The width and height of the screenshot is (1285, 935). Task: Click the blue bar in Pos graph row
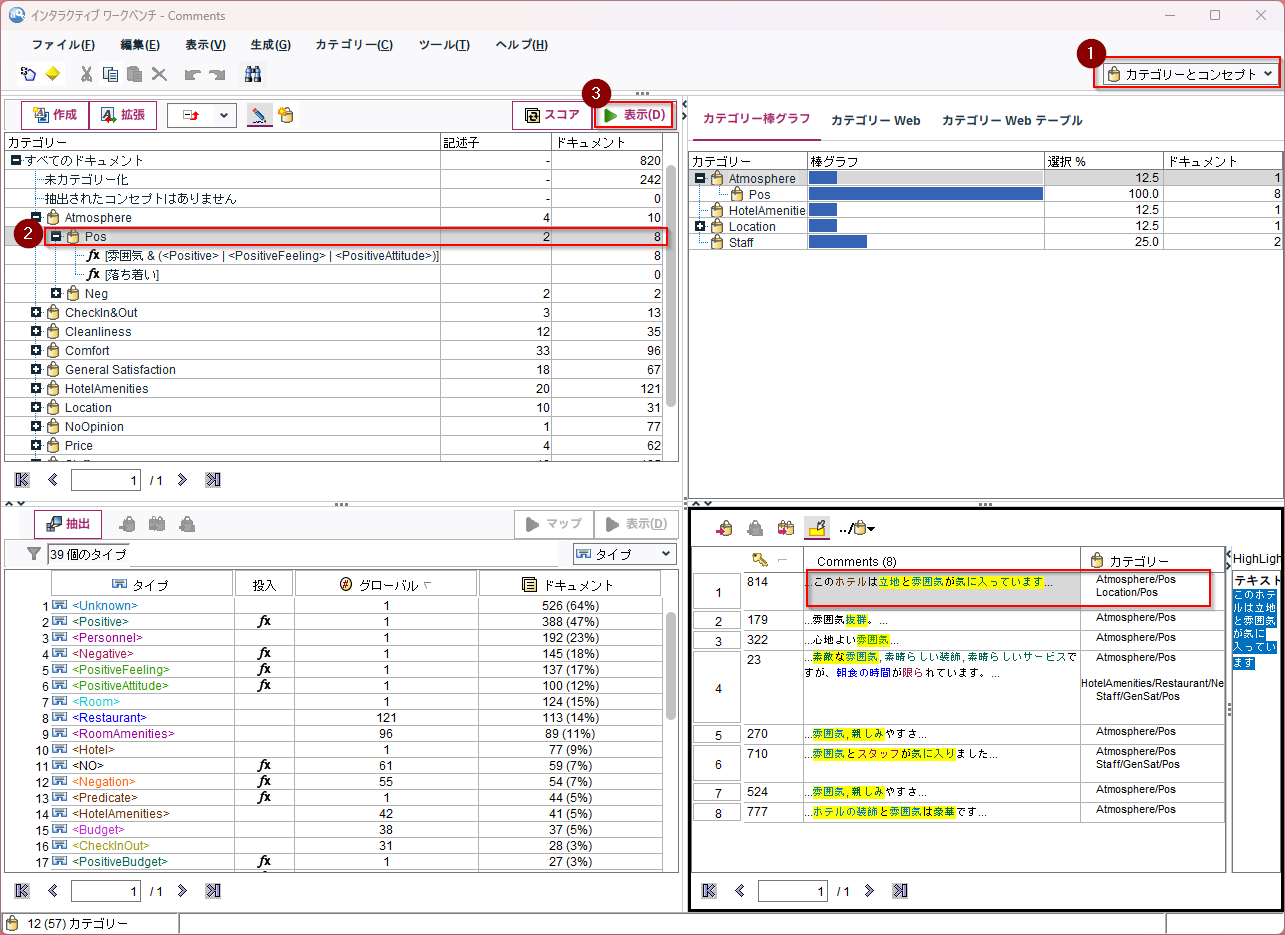point(925,194)
